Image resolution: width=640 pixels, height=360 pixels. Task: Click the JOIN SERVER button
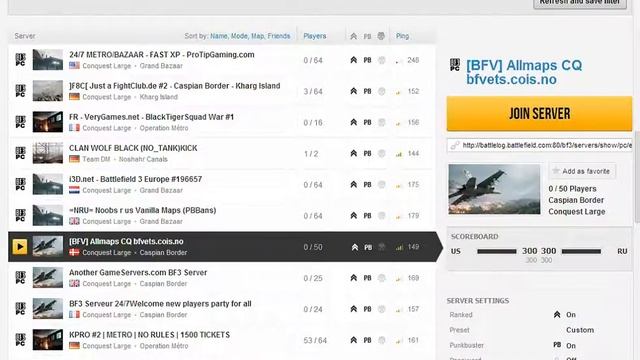(x=539, y=113)
